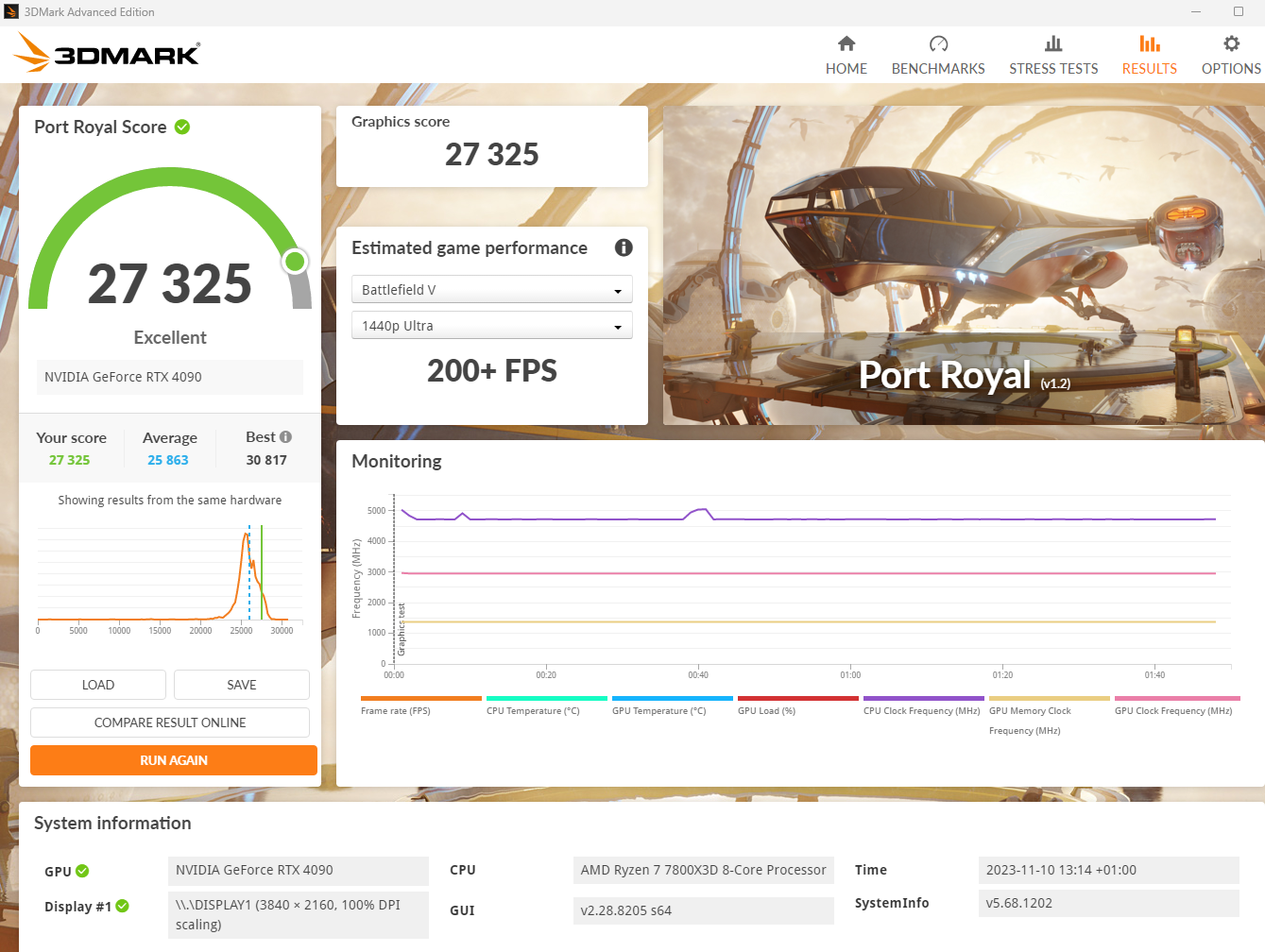Click green checkmark beside Display #1
The height and width of the screenshot is (952, 1265).
[x=122, y=906]
